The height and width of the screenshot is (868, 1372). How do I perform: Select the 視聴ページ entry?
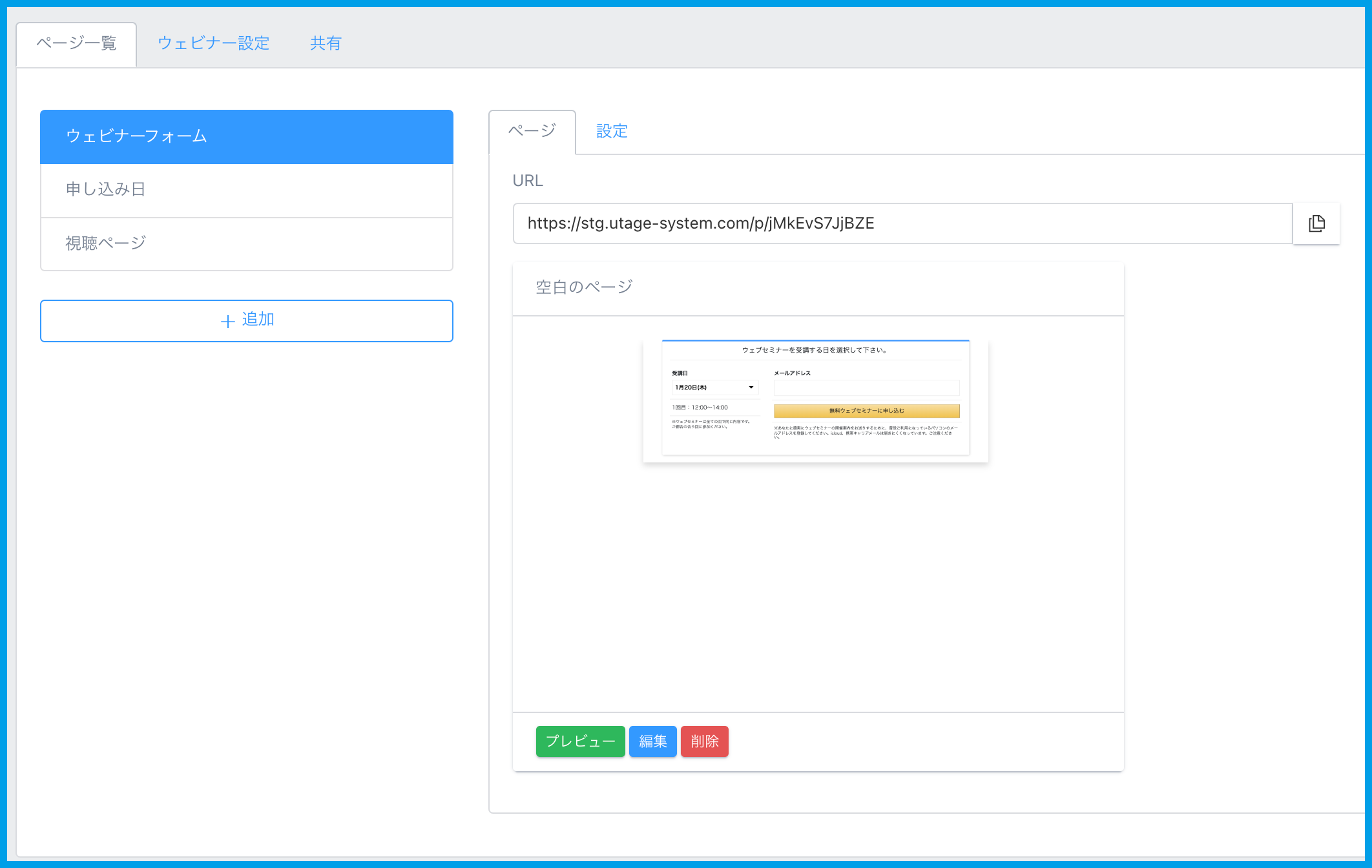(246, 243)
